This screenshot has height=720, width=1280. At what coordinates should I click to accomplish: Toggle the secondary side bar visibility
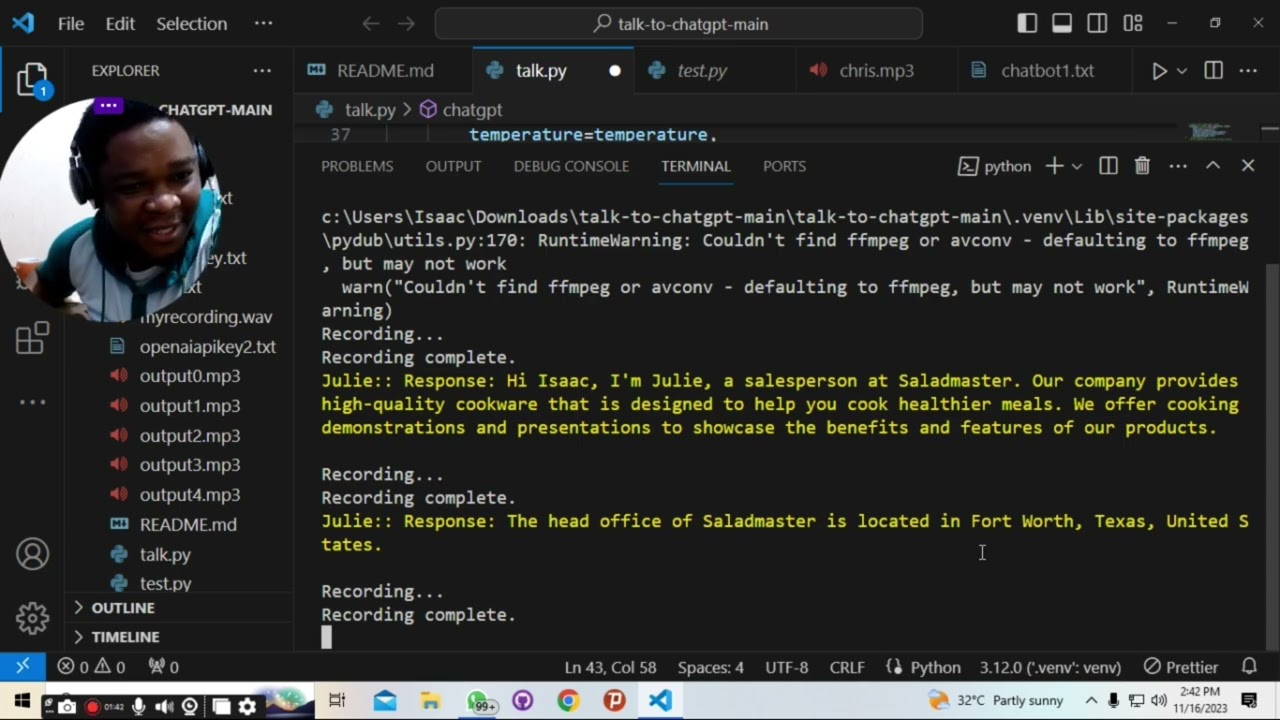(x=1097, y=23)
